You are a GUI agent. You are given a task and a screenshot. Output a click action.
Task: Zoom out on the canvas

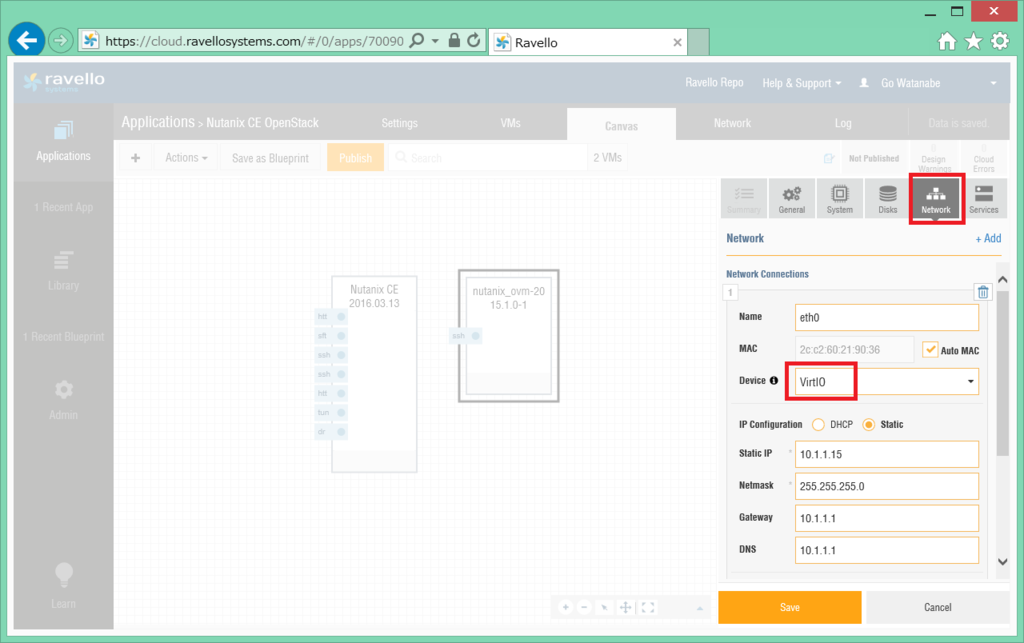point(584,608)
